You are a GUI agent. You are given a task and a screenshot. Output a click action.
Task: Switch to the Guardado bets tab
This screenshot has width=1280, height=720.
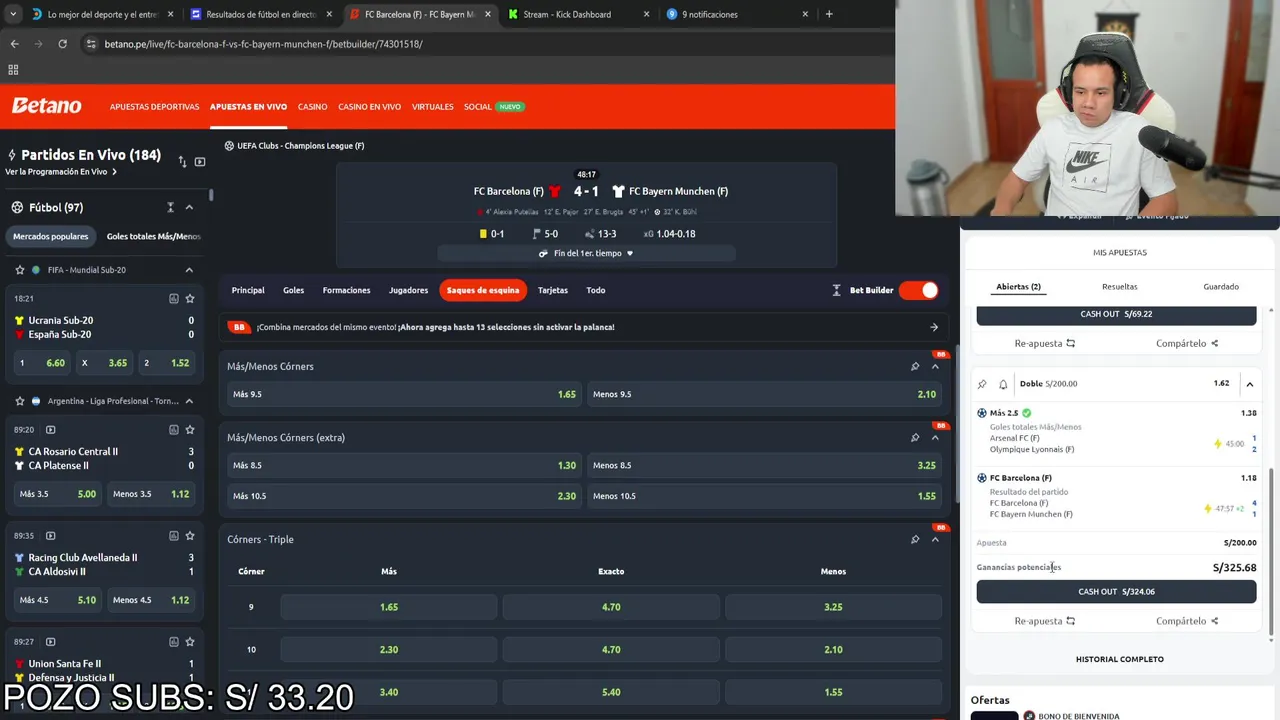click(1221, 287)
